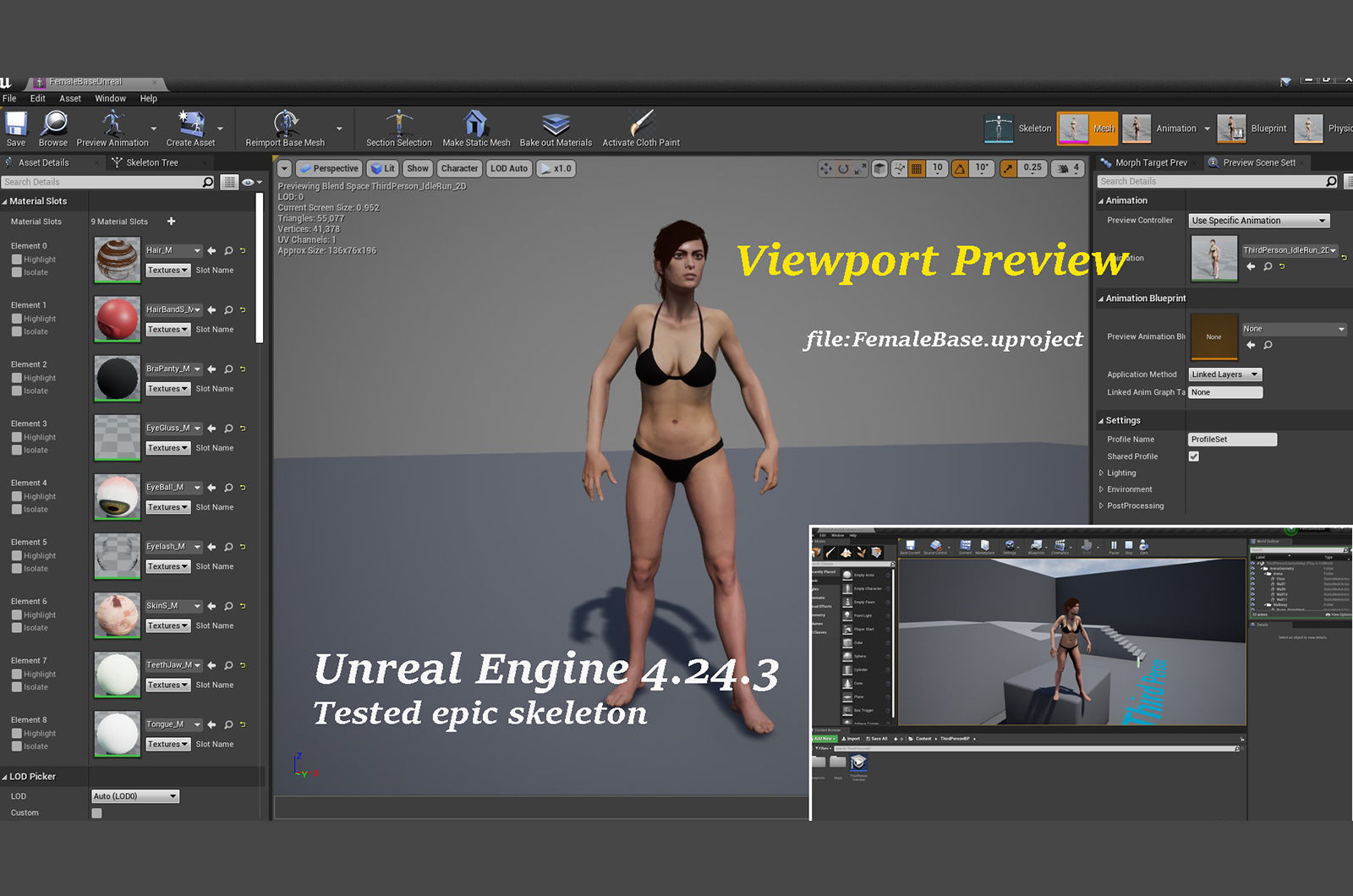The image size is (1353, 896).
Task: Toggle grid snapping icon in viewport
Action: tap(916, 168)
